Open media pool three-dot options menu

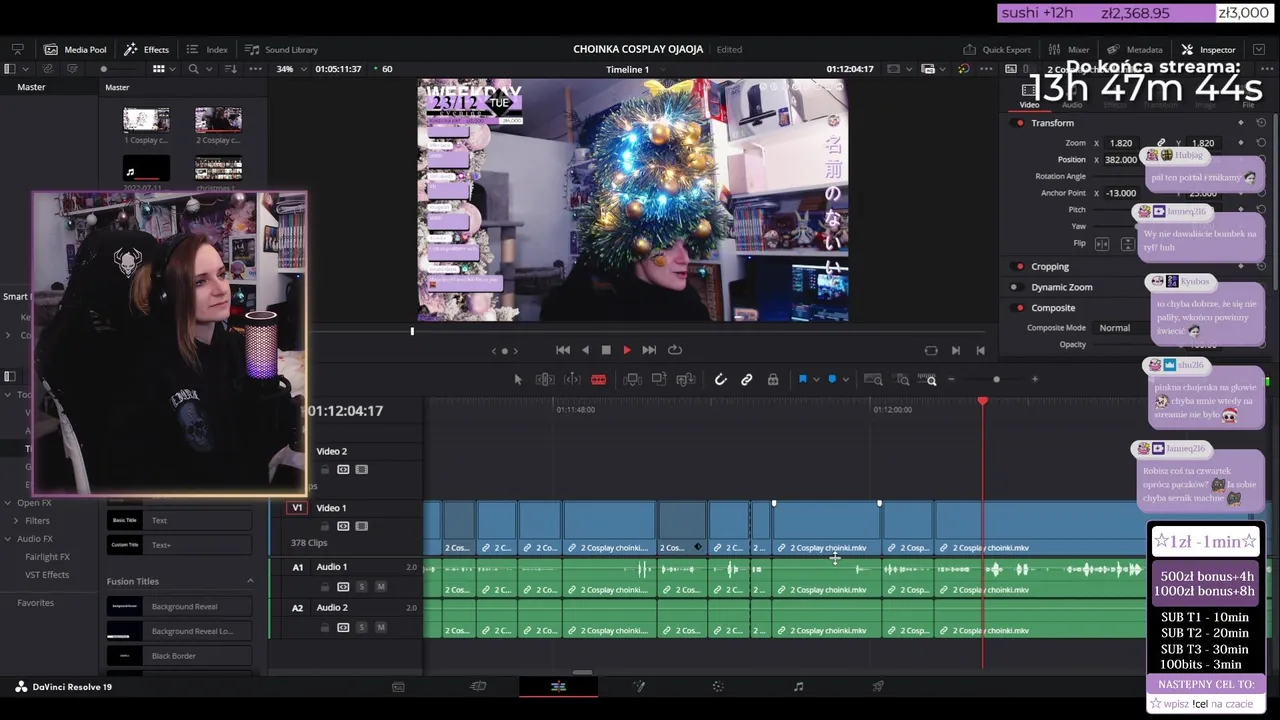255,69
